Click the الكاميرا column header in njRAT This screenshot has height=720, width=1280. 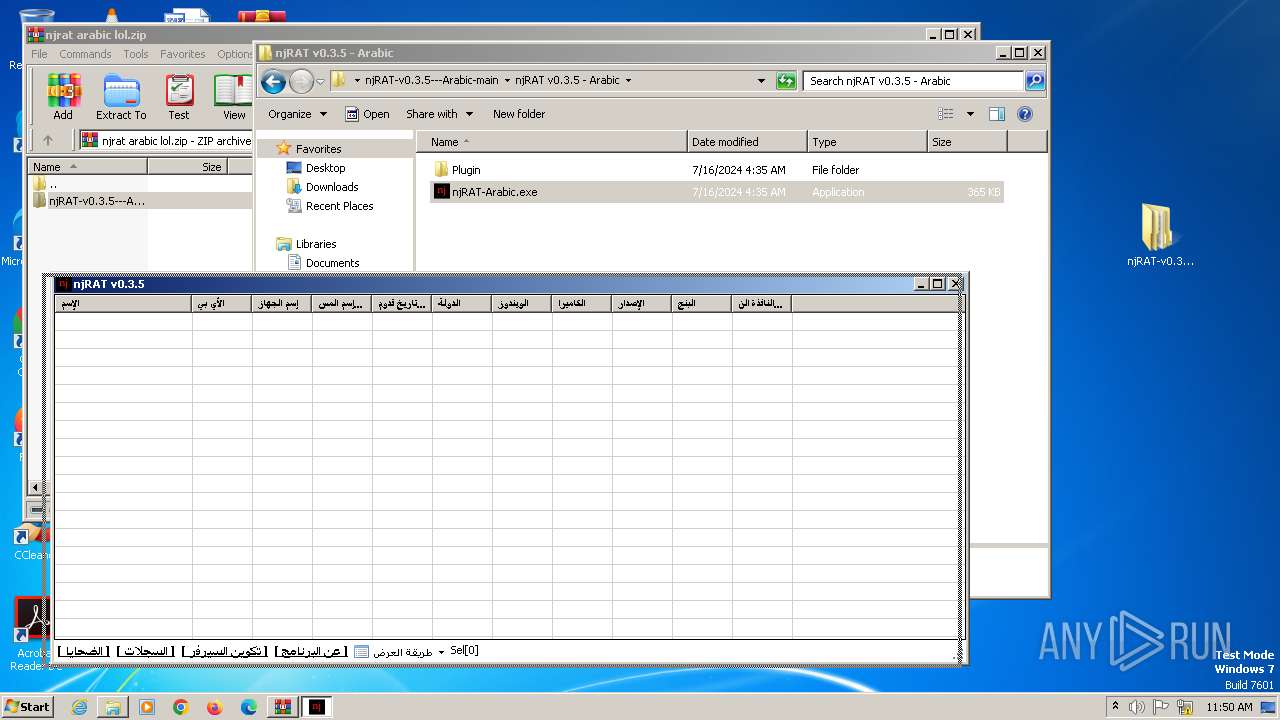pos(582,303)
